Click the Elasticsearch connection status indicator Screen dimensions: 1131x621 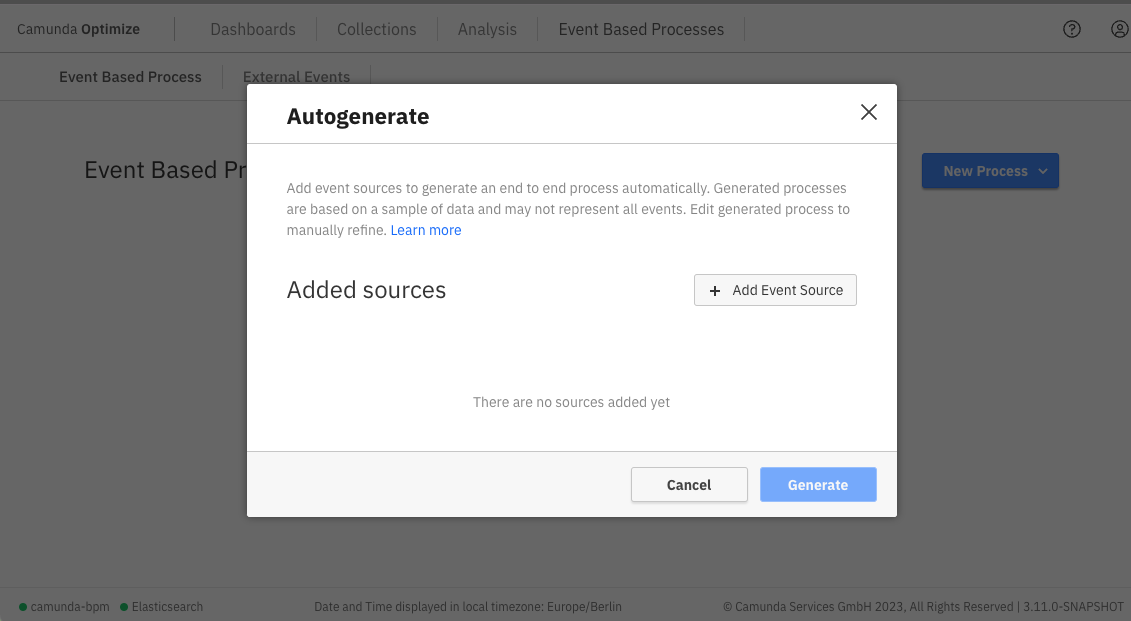click(124, 607)
